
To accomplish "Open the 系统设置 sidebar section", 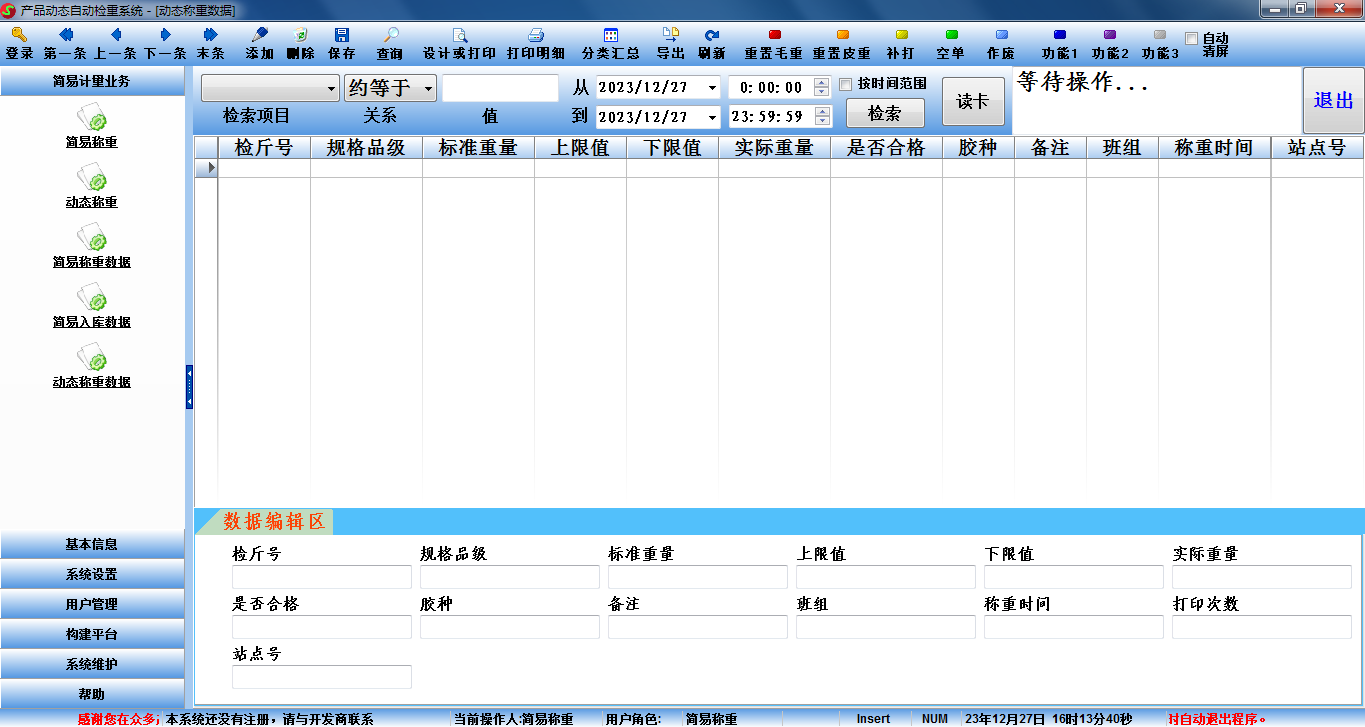I will (92, 575).
